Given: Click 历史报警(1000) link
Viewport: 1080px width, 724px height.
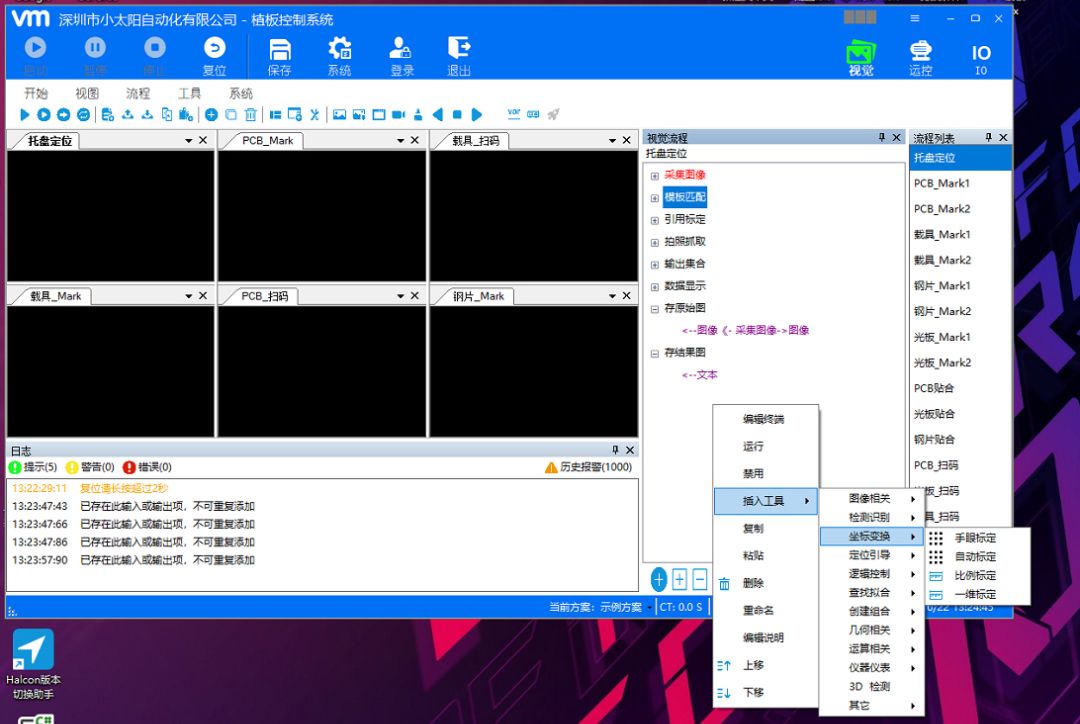Looking at the screenshot, I should [588, 467].
